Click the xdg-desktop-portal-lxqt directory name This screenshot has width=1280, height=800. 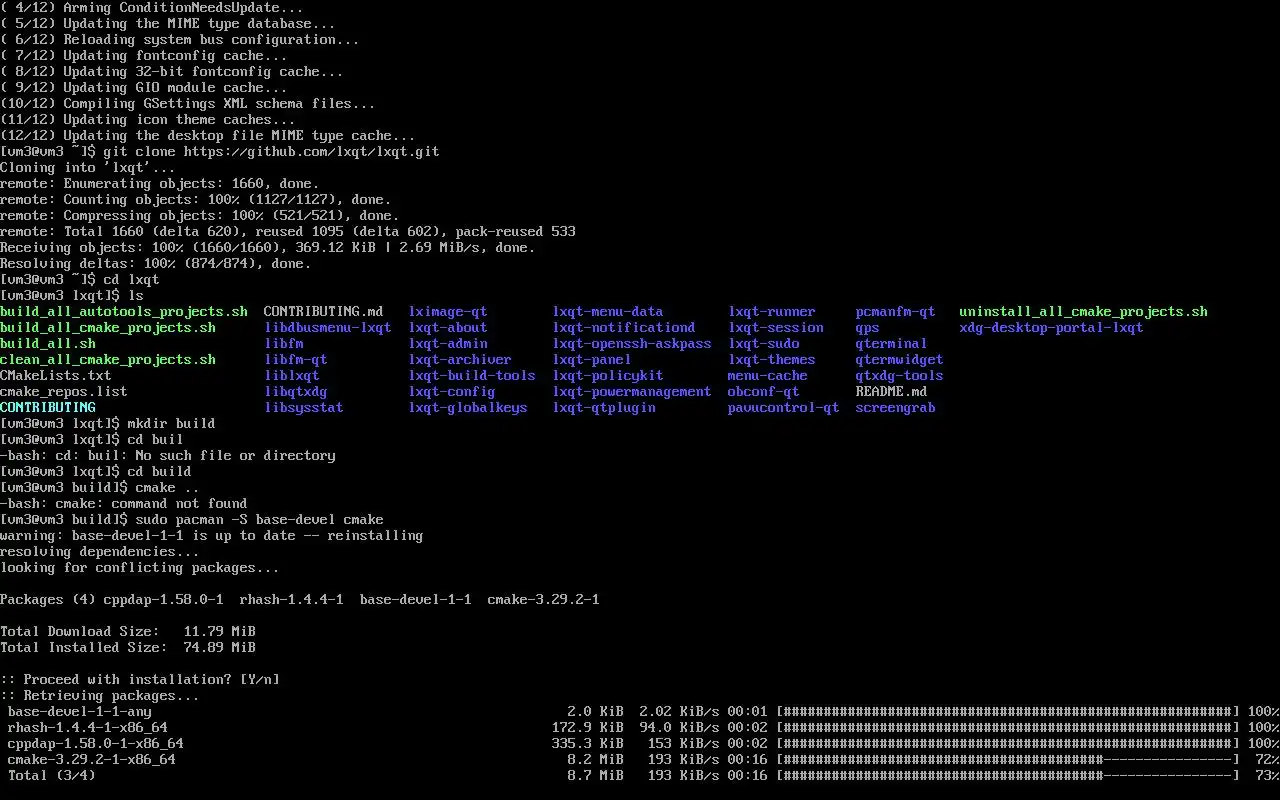tap(1052, 328)
